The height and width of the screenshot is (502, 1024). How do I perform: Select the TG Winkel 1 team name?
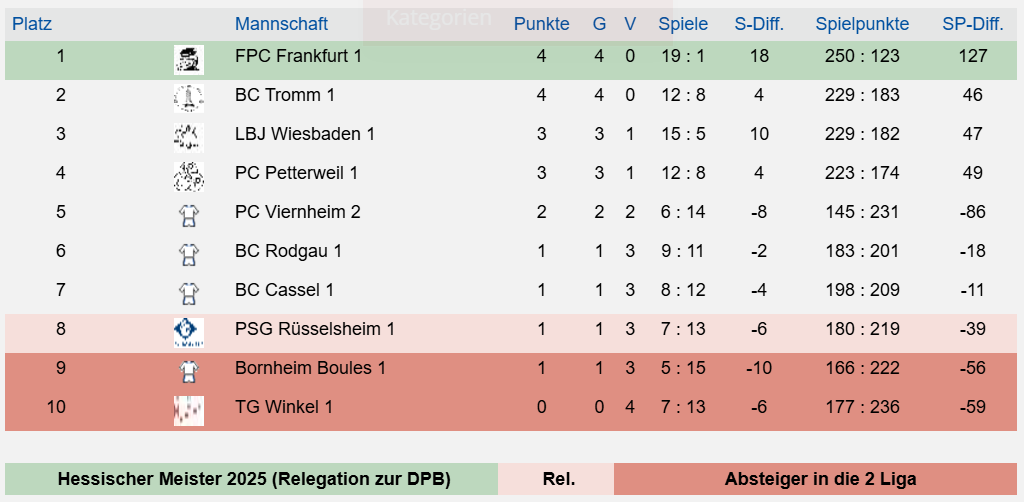(284, 407)
